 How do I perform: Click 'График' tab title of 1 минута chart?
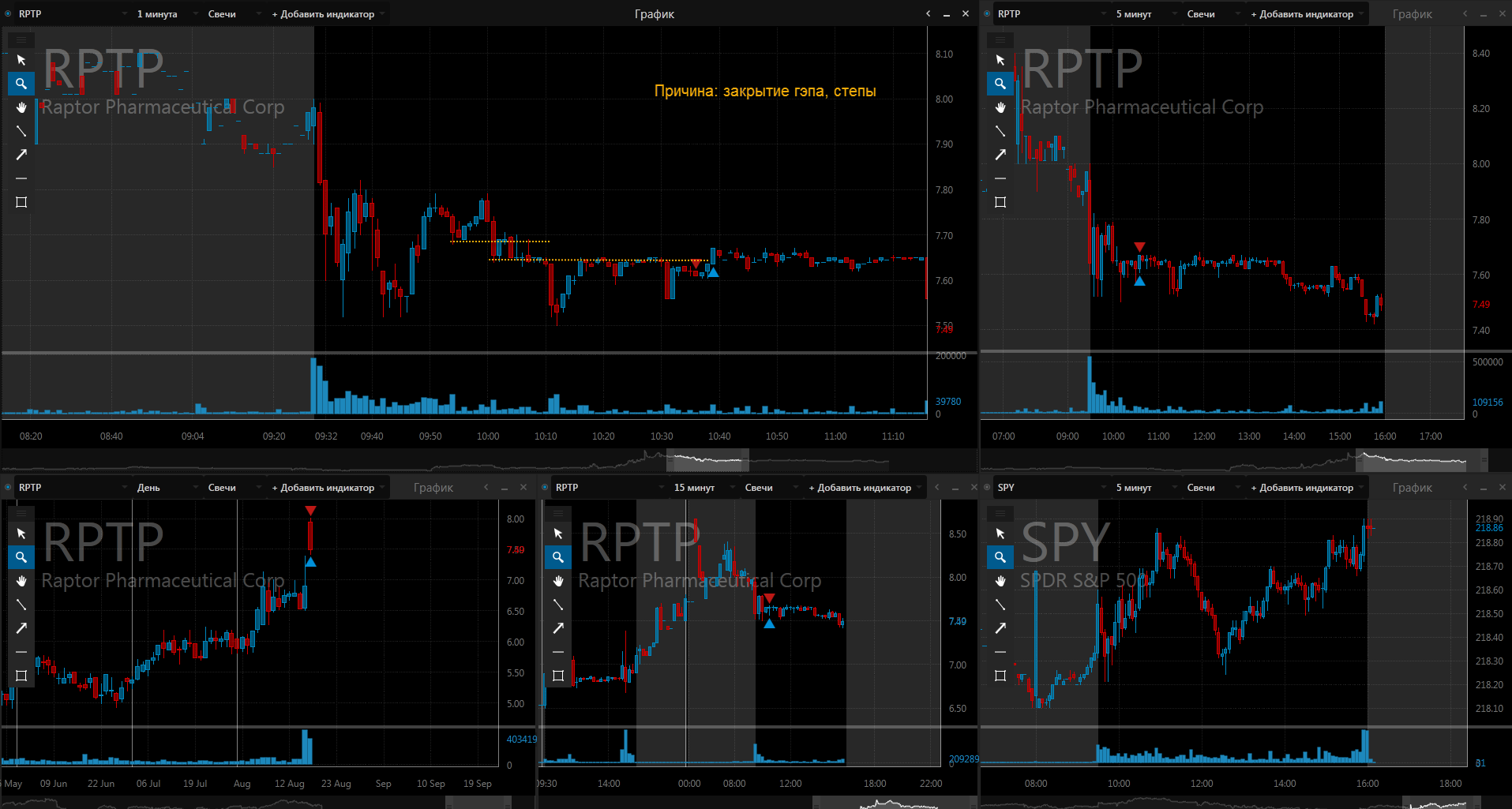coord(655,14)
